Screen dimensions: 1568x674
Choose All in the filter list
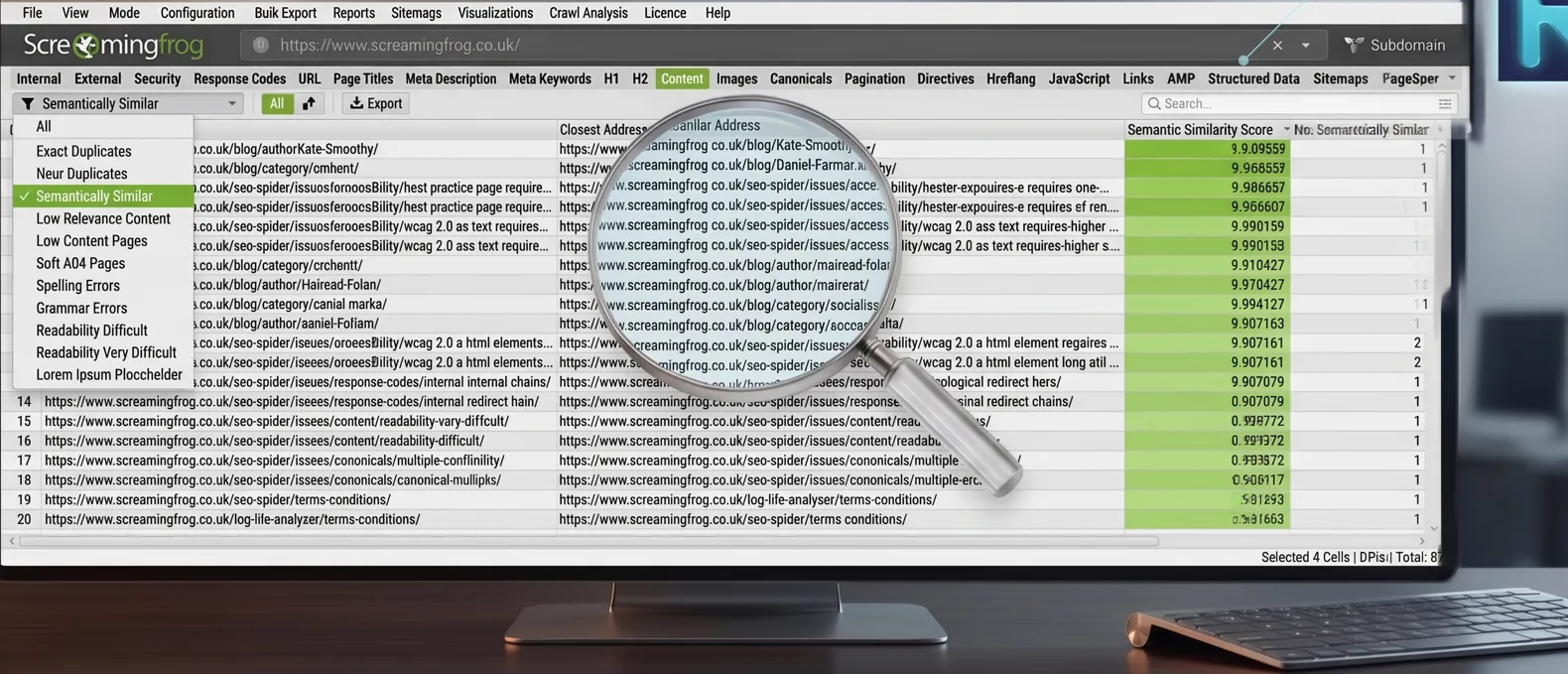point(103,127)
